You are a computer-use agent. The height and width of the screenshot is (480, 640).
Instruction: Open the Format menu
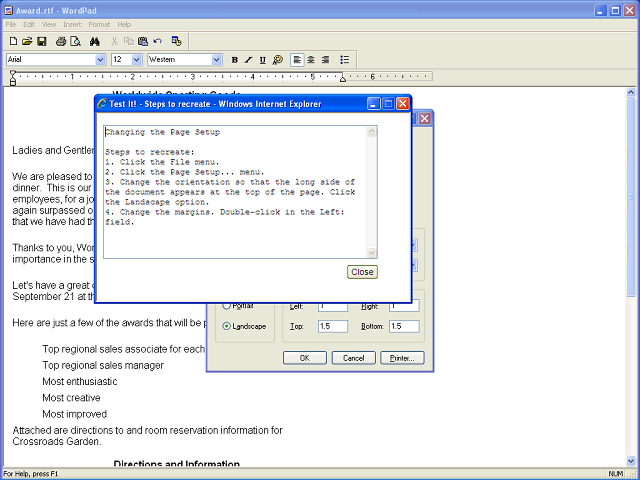coord(100,24)
